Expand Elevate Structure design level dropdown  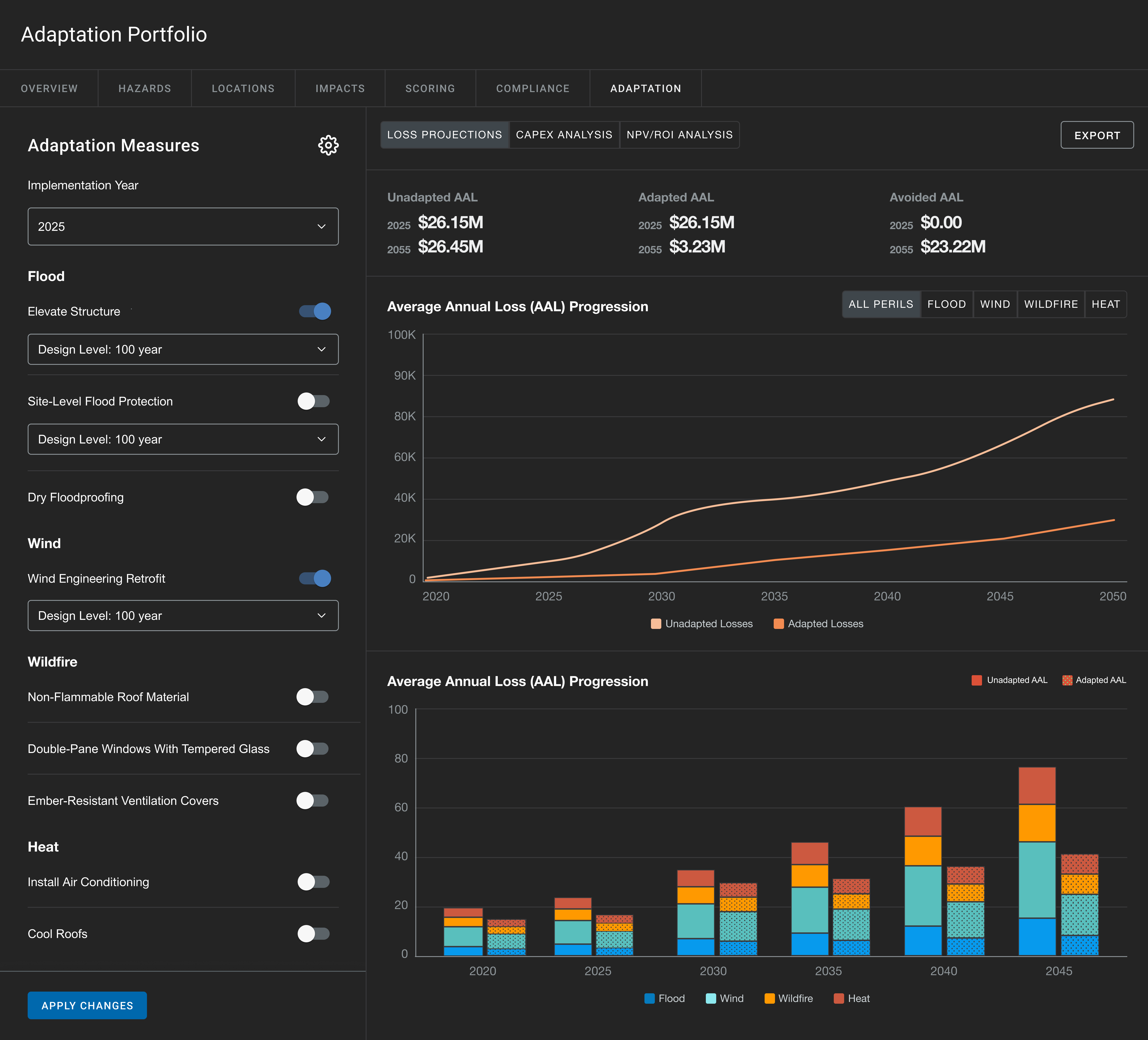coord(183,349)
